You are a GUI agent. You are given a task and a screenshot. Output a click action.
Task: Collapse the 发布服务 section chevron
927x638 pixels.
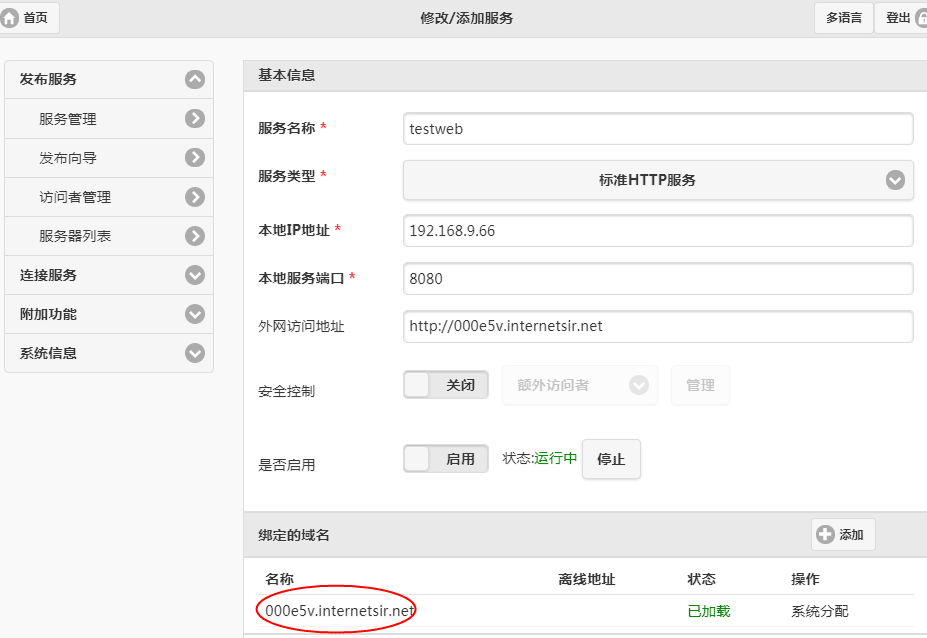(195, 80)
